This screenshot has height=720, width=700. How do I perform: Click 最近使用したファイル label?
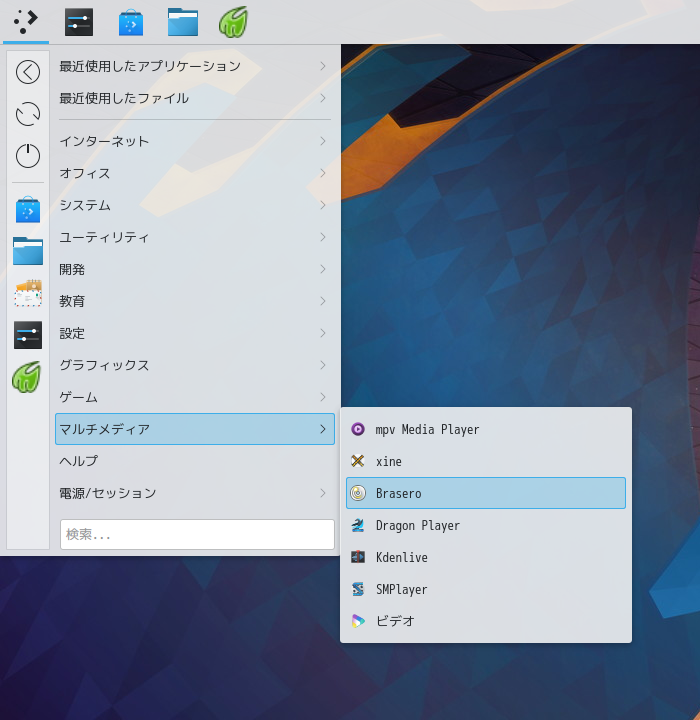124,98
